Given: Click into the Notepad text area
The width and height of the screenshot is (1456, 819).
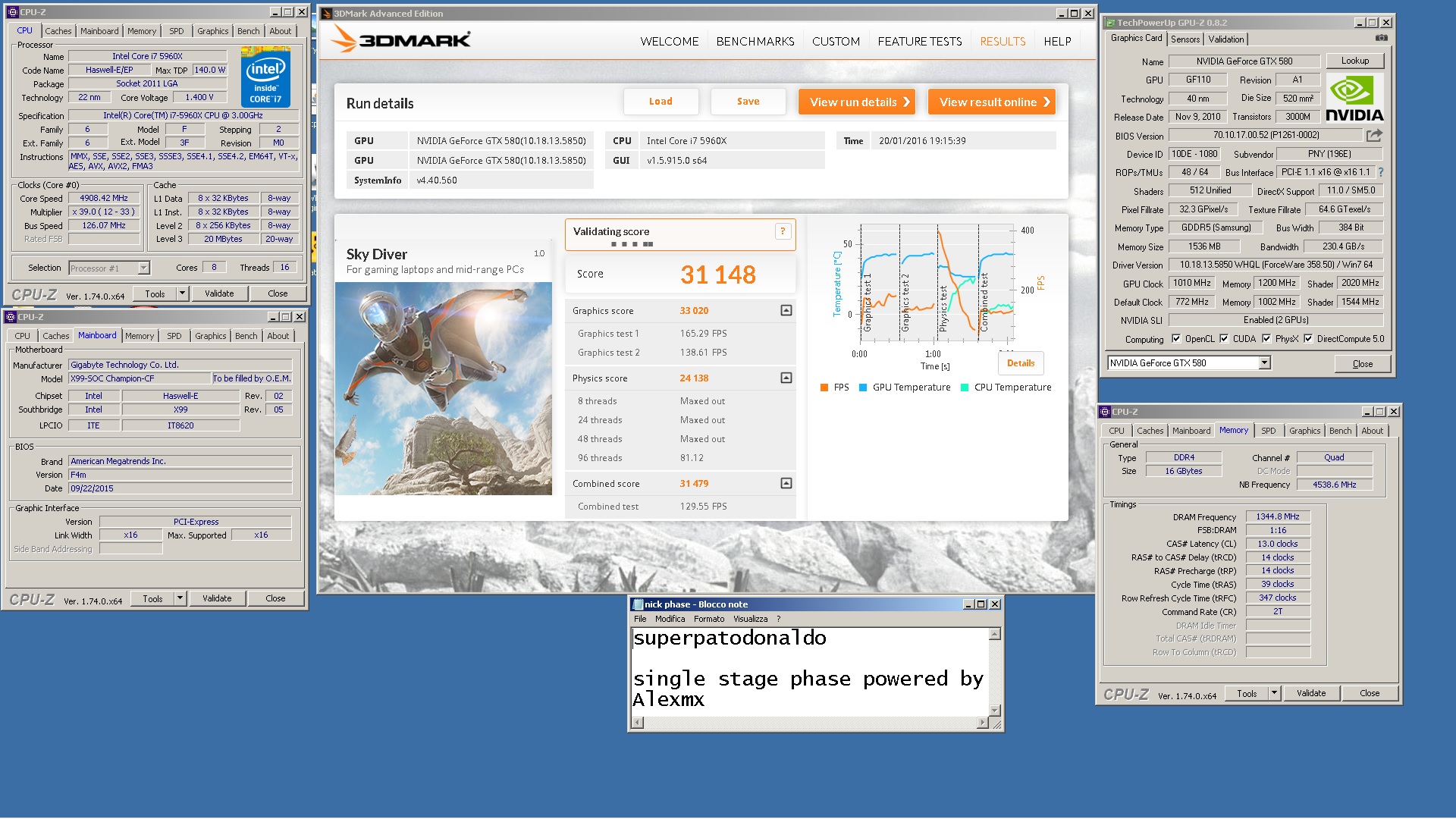Looking at the screenshot, I should click(x=810, y=672).
